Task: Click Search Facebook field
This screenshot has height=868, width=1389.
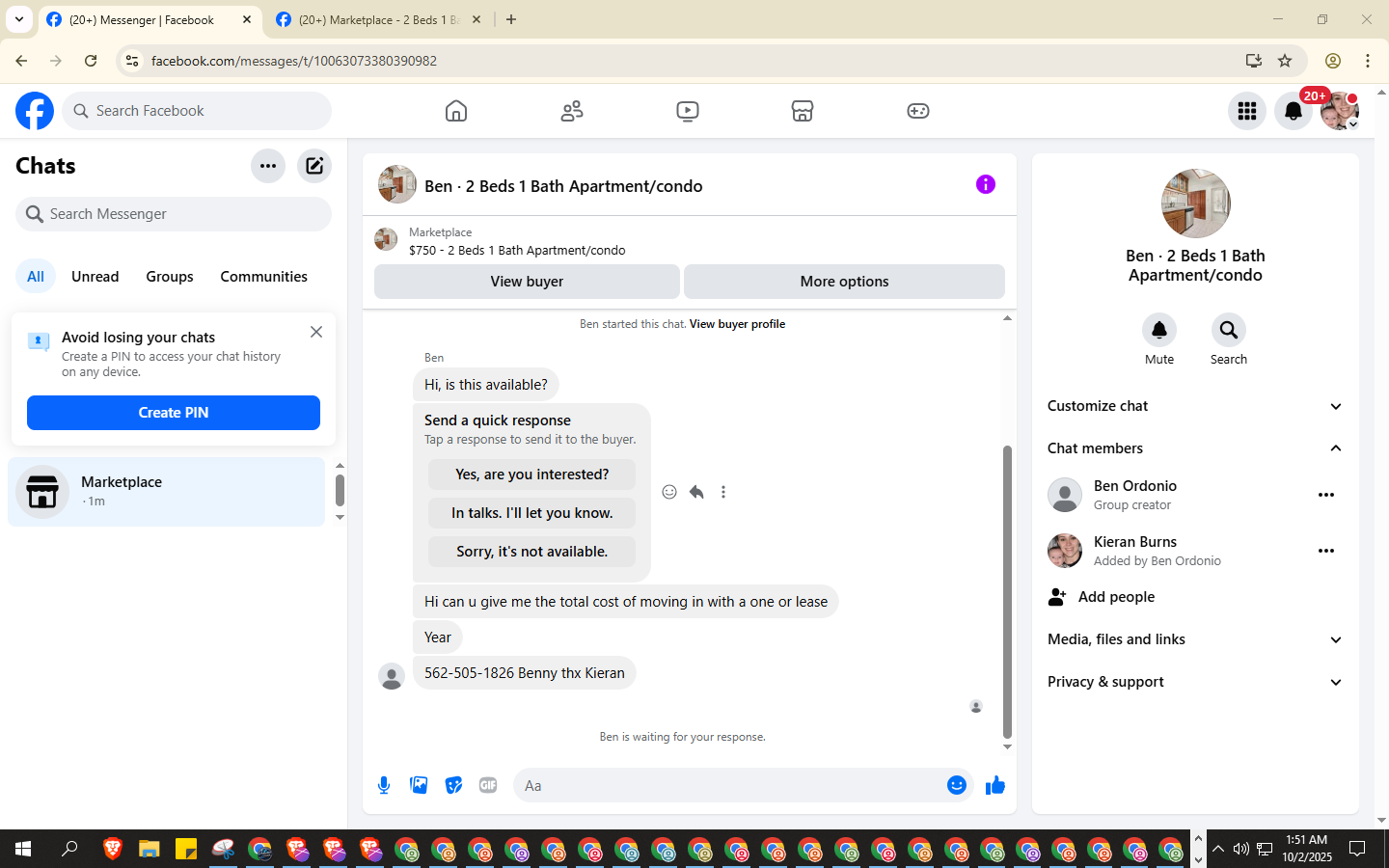Action: (x=197, y=111)
